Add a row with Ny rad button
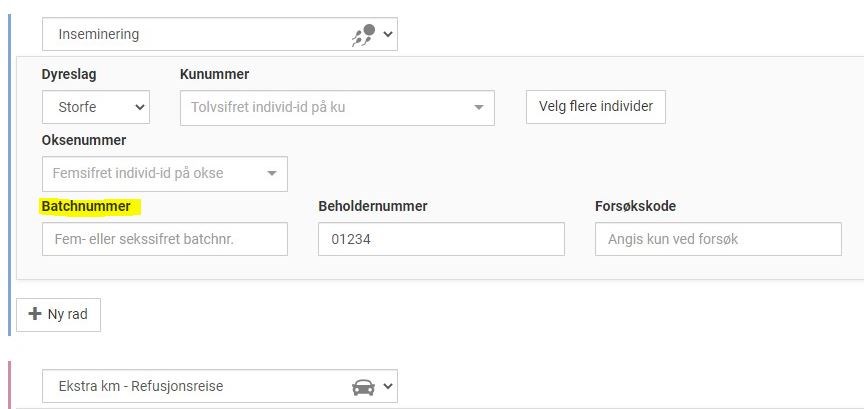This screenshot has height=409, width=864. pos(58,315)
